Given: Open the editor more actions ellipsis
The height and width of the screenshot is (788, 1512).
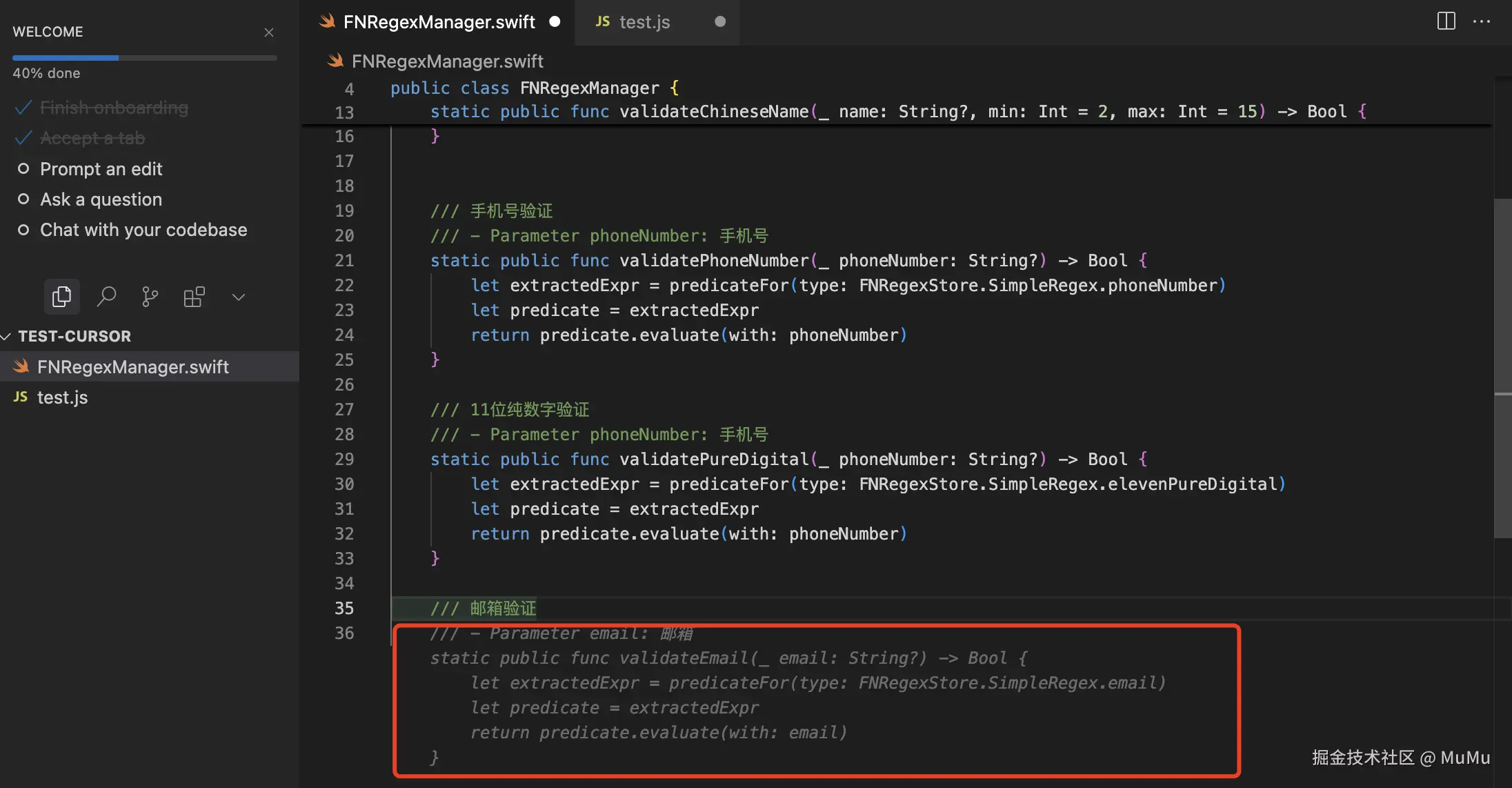Looking at the screenshot, I should (1481, 21).
